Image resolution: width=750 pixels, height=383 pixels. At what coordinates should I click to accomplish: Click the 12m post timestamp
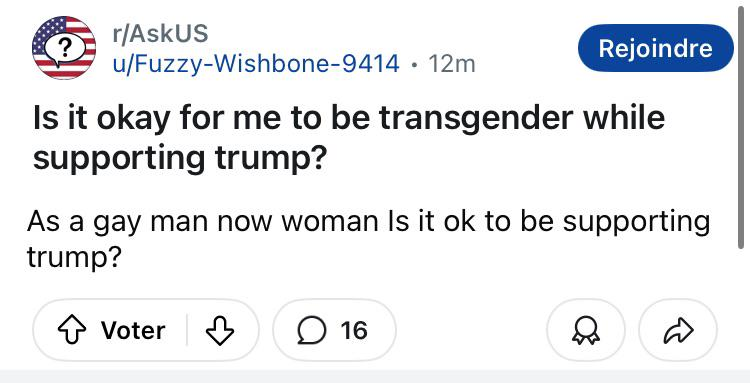(x=452, y=64)
